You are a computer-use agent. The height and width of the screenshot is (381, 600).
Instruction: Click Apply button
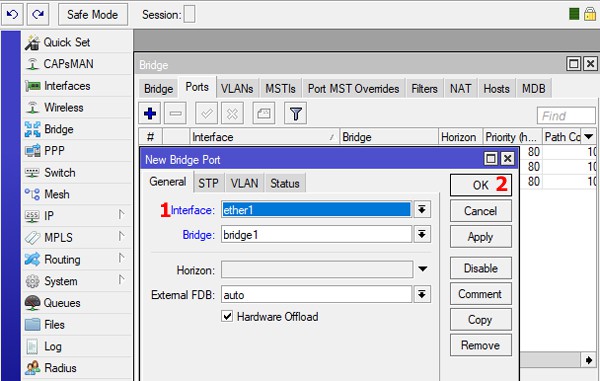coord(481,237)
